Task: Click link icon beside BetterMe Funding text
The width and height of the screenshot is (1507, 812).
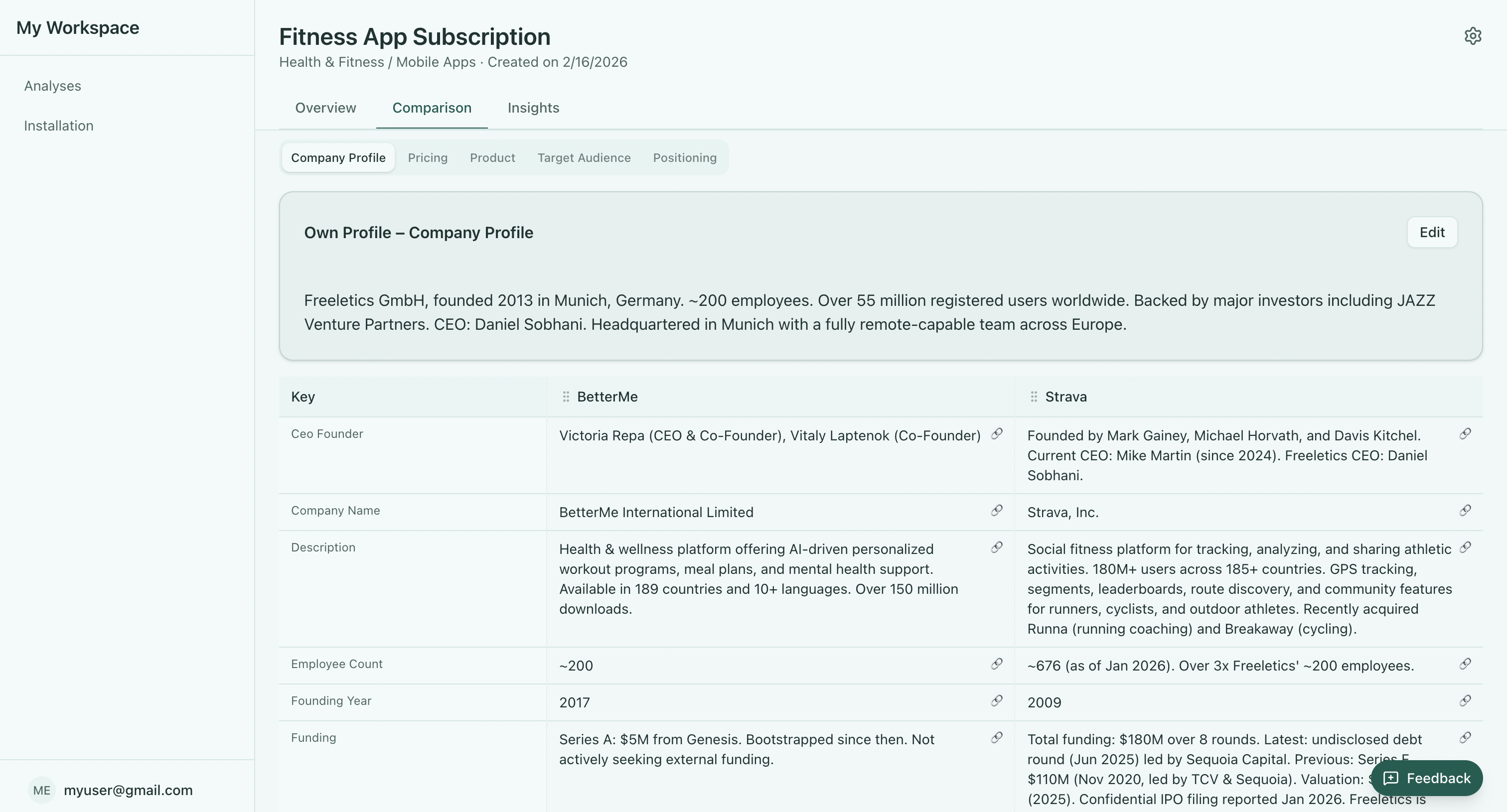Action: click(x=997, y=737)
